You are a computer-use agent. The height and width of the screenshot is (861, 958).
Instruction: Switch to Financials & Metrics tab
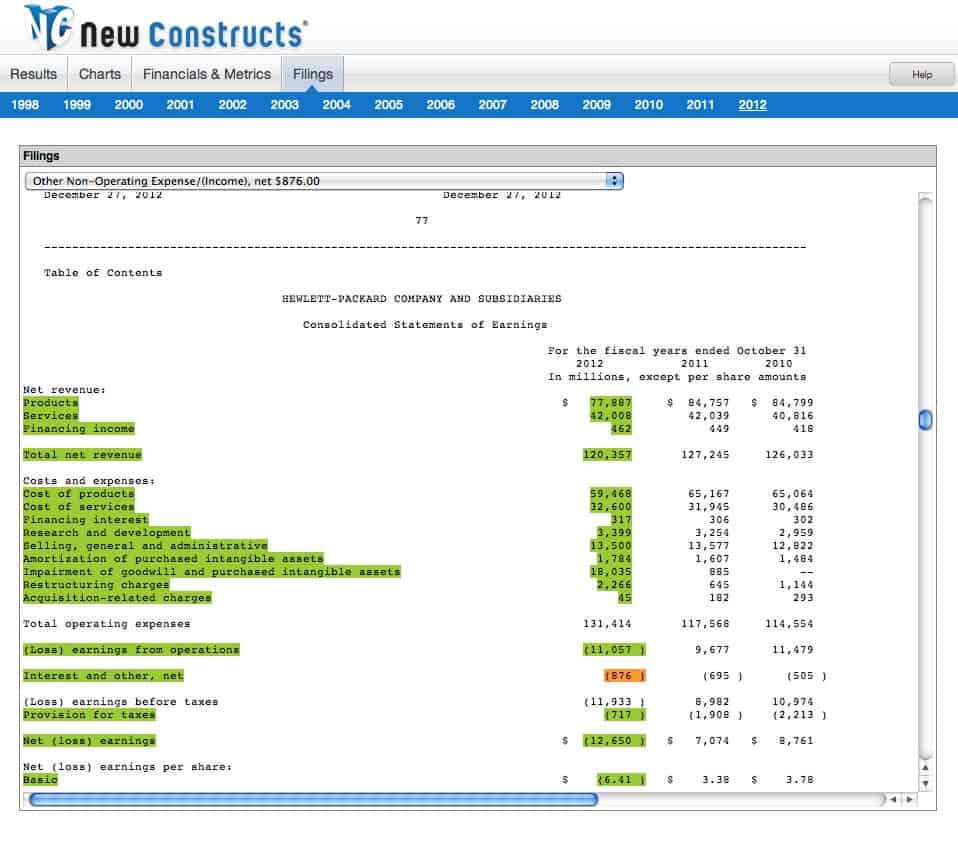coord(207,74)
